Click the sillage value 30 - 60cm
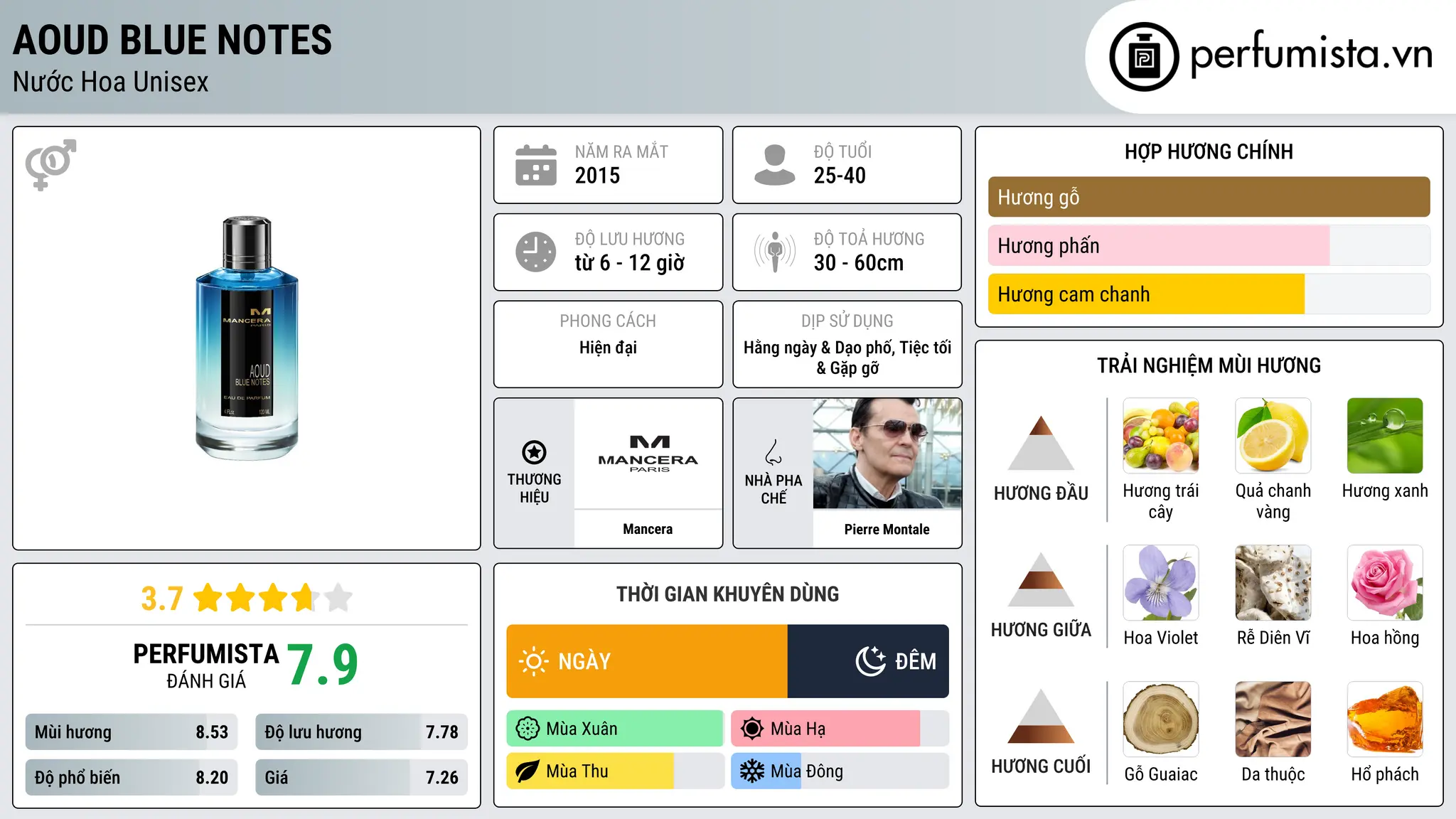The width and height of the screenshot is (1456, 819). pos(859,263)
